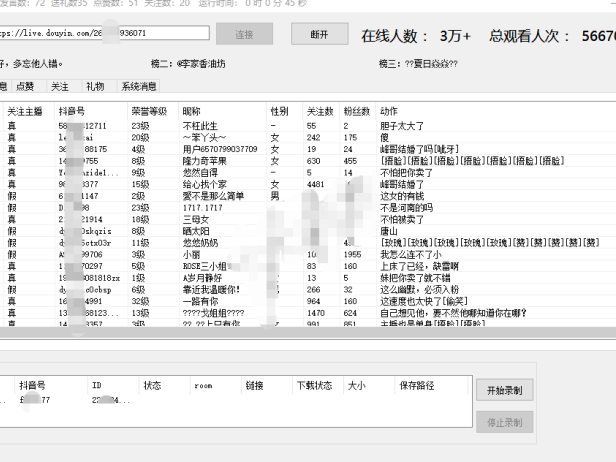Click the comment 这速度也太快了[偷笑]
Screen dimensions: 616x462
tap(424, 301)
